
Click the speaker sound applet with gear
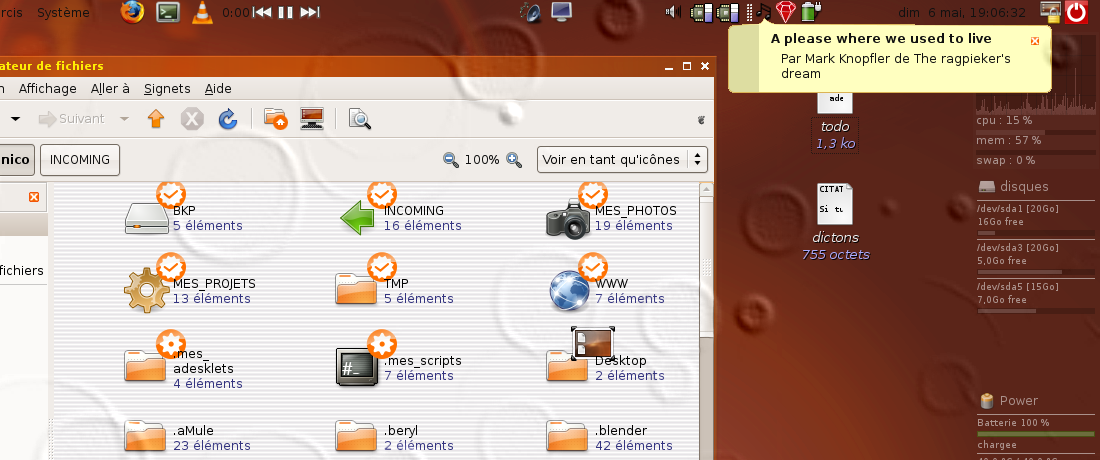click(531, 12)
